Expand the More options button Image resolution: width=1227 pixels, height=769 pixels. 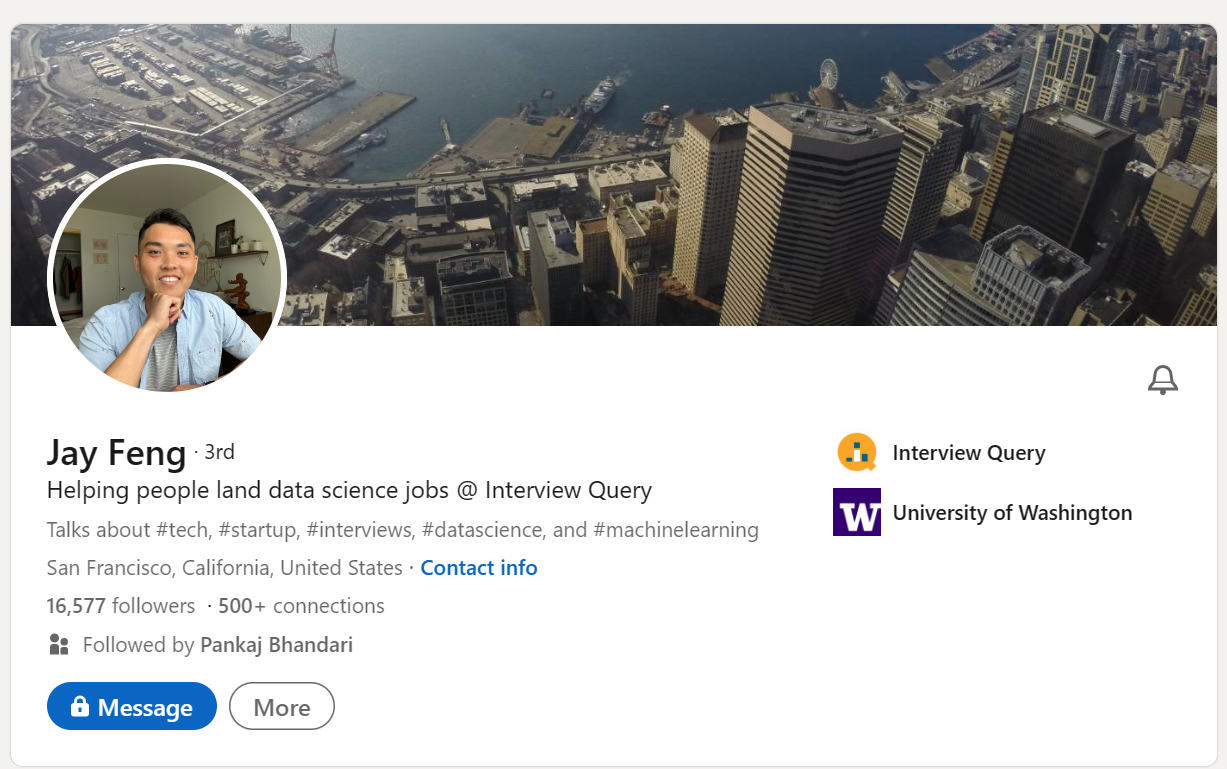(282, 707)
